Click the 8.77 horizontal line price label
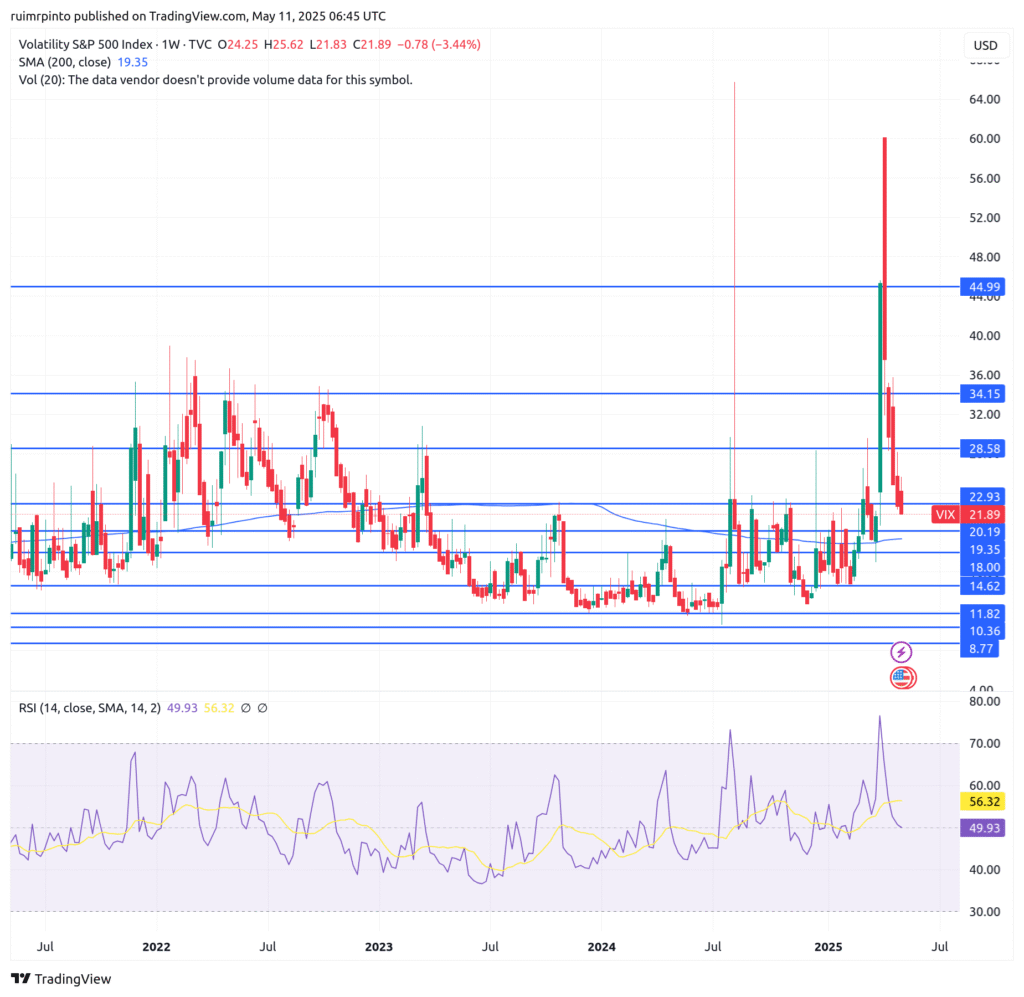The height and width of the screenshot is (997, 1024). (980, 649)
